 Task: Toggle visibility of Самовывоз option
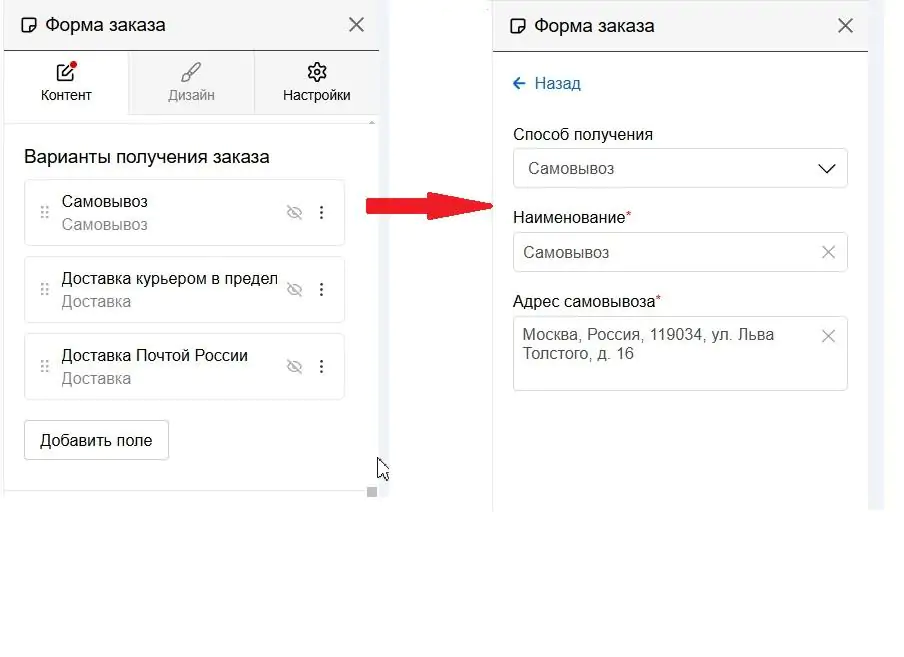(295, 213)
